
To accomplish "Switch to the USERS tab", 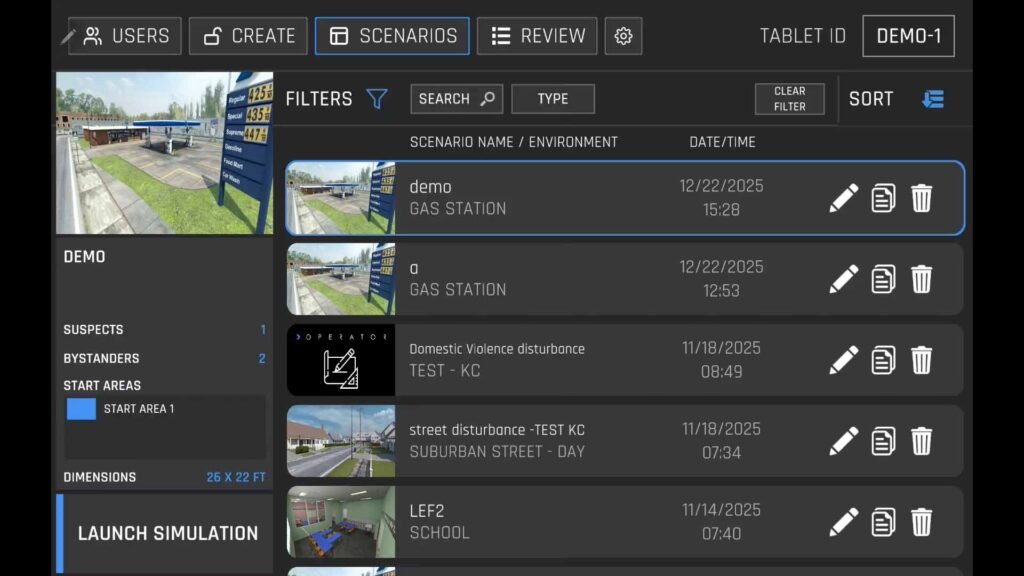I will tap(126, 36).
